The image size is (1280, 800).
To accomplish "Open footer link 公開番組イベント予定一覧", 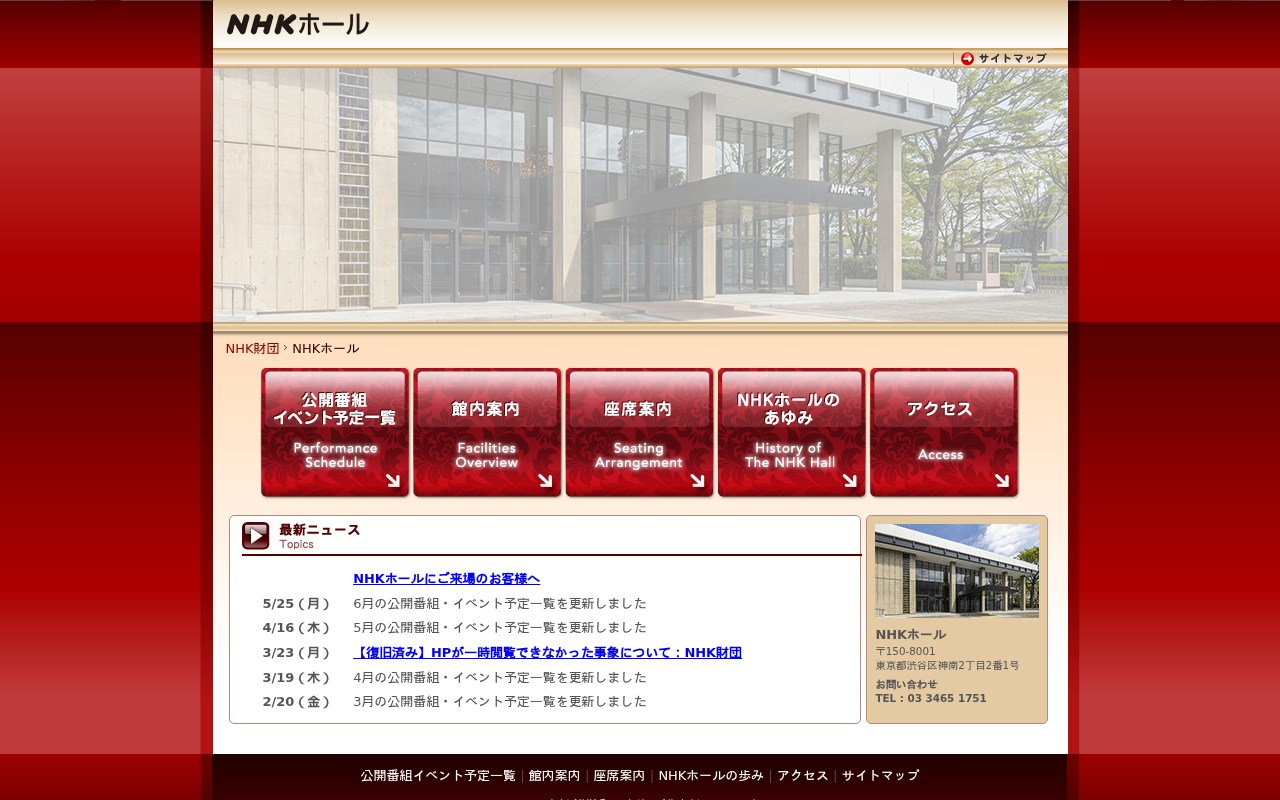I will [438, 776].
